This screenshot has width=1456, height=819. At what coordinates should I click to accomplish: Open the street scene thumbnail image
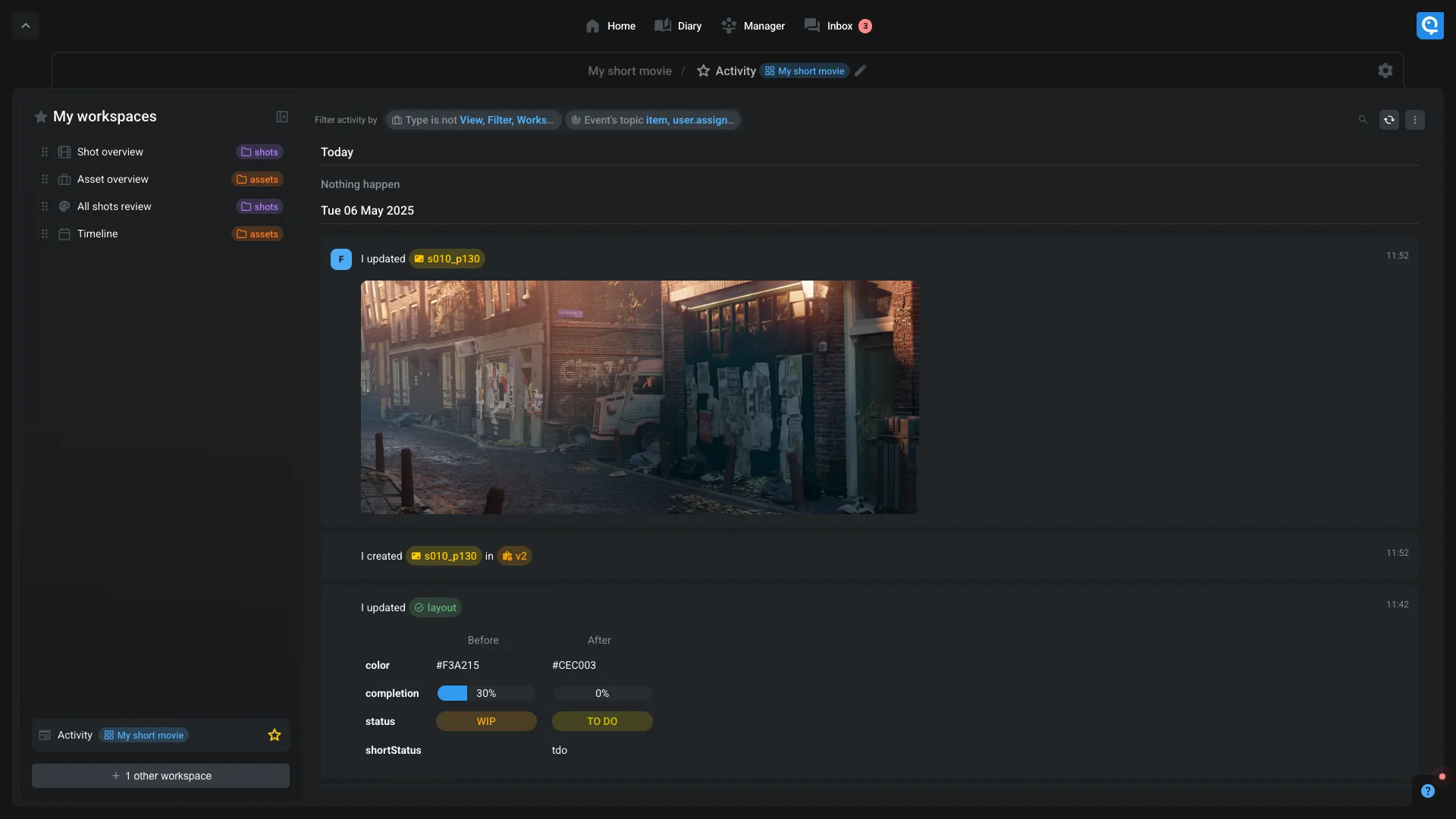pyautogui.click(x=639, y=397)
